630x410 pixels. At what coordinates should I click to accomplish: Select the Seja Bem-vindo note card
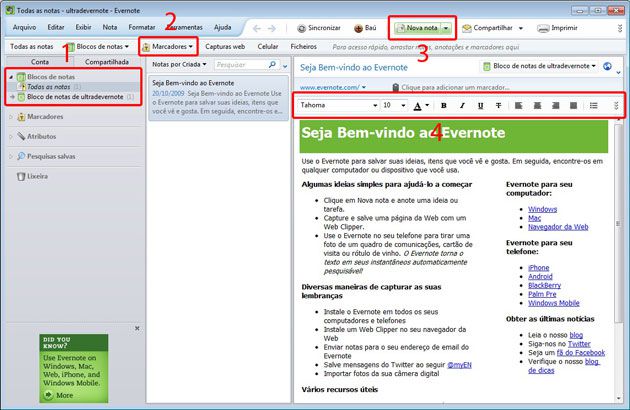coord(219,97)
